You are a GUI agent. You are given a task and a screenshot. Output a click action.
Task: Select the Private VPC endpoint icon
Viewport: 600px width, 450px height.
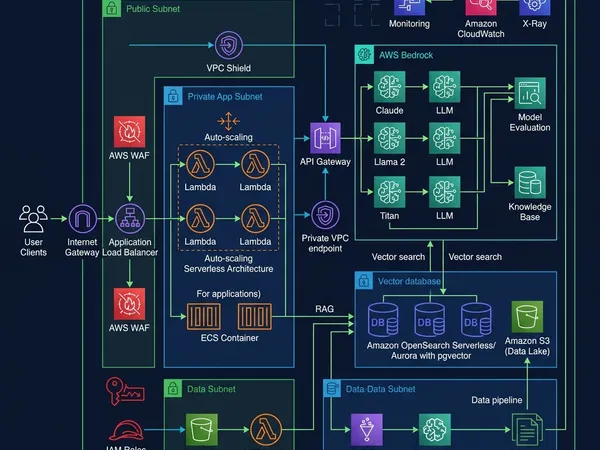pyautogui.click(x=325, y=215)
